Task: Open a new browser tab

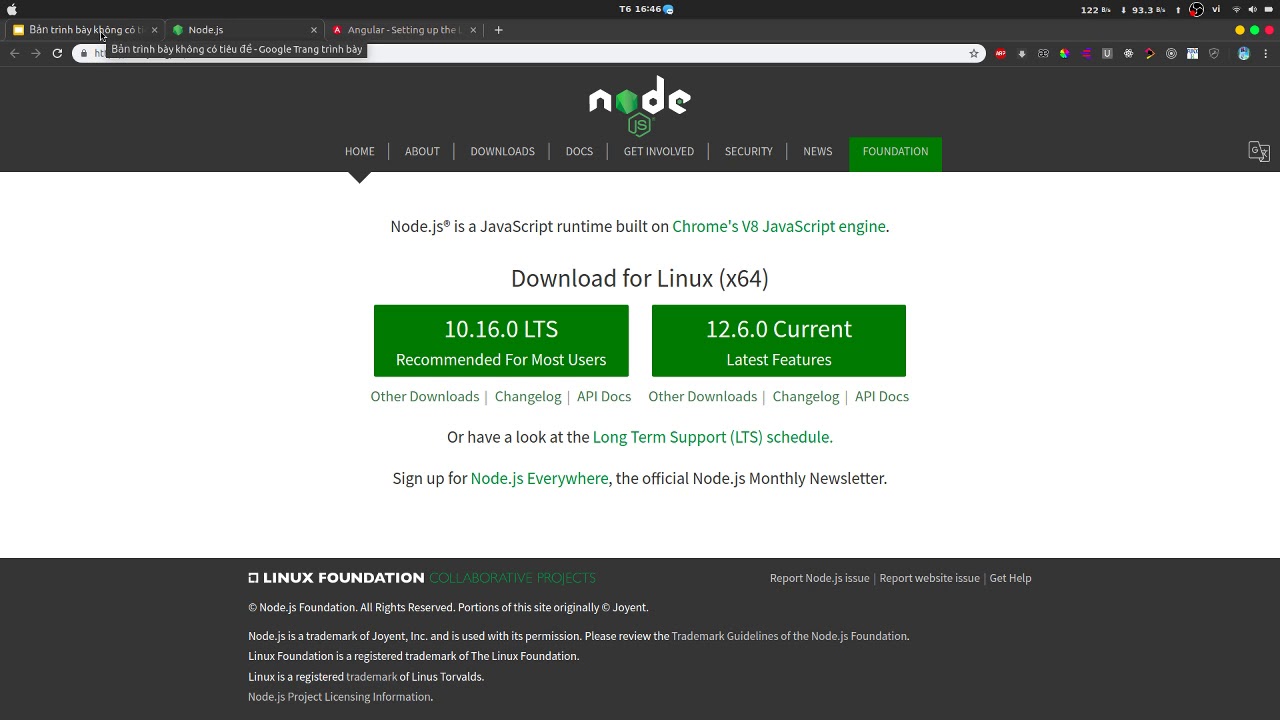Action: click(x=499, y=30)
